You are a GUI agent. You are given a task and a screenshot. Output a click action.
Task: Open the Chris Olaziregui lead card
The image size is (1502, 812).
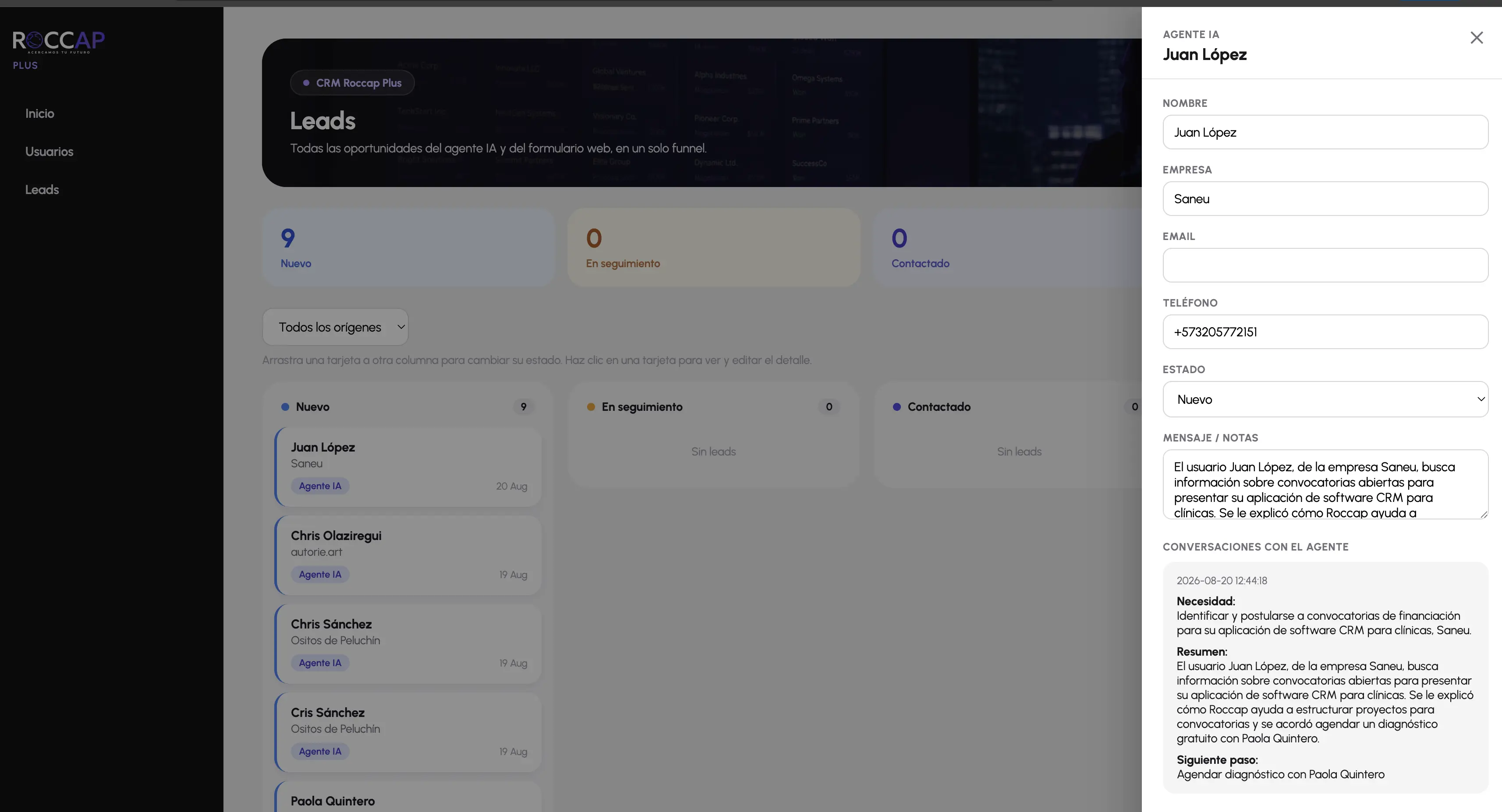(408, 555)
